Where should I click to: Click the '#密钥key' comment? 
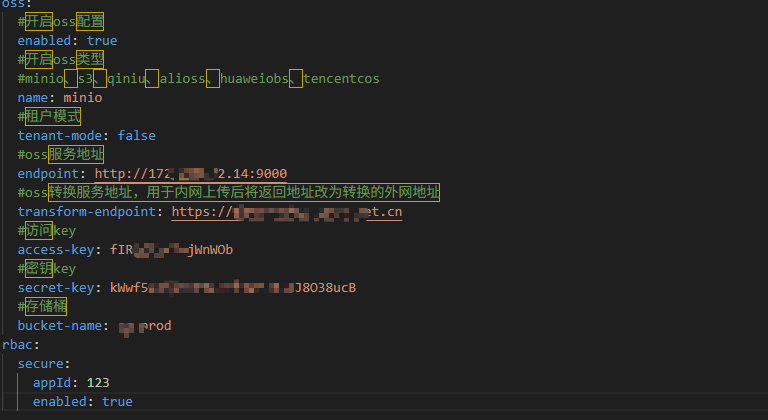(47, 269)
